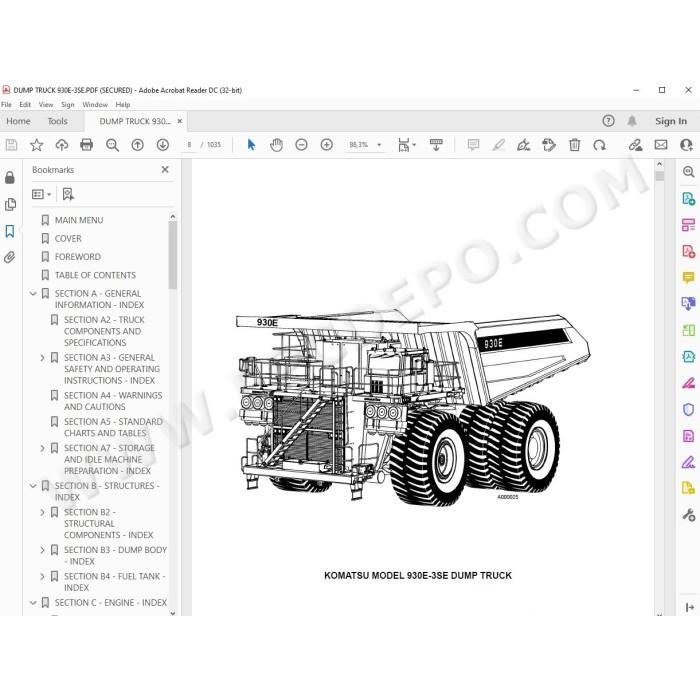Click the bookmarks panel vertical scrollbar
Viewport: 700px width, 700px height.
[173, 255]
